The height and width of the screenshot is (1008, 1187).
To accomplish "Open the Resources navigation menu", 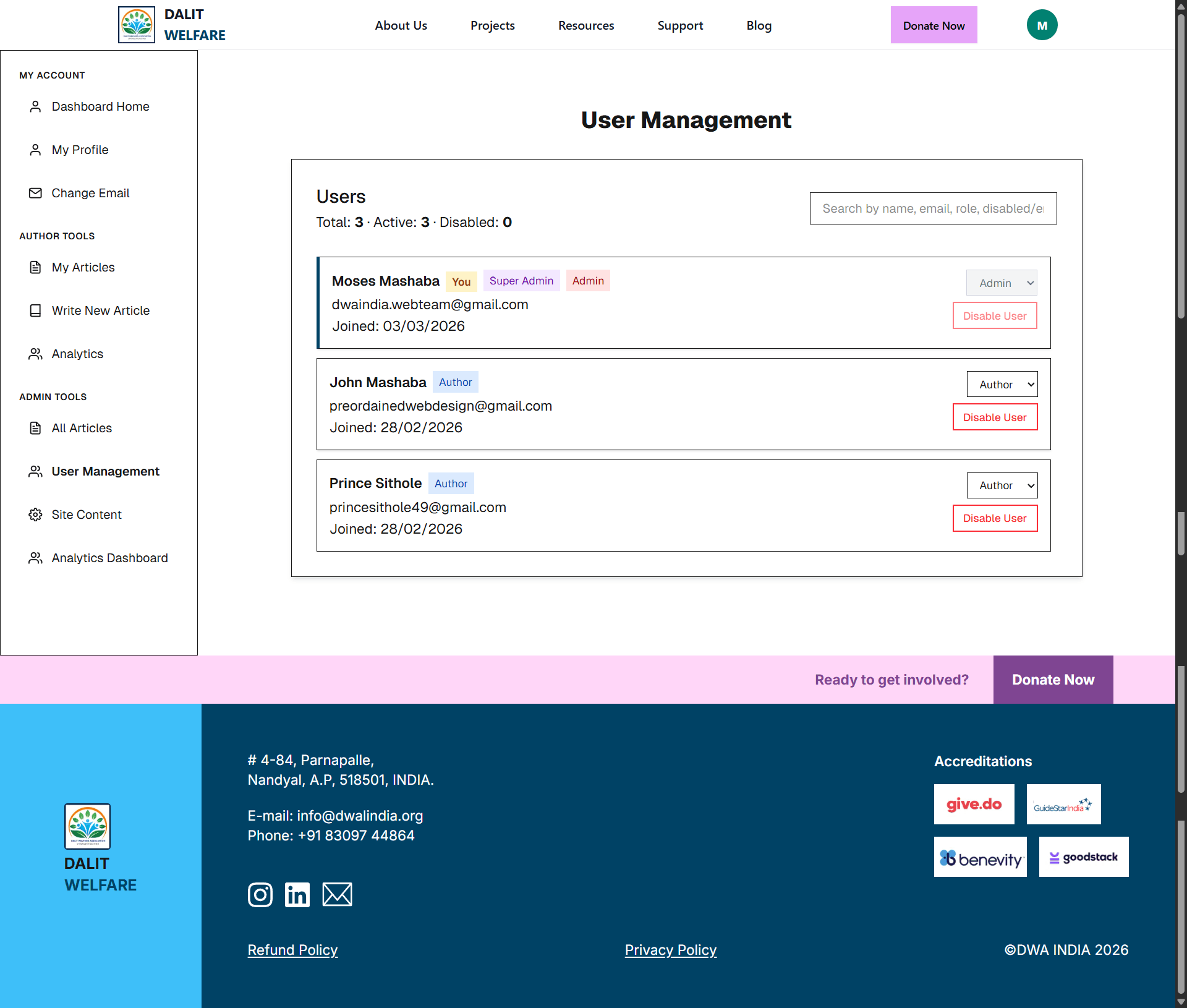I will pyautogui.click(x=585, y=25).
